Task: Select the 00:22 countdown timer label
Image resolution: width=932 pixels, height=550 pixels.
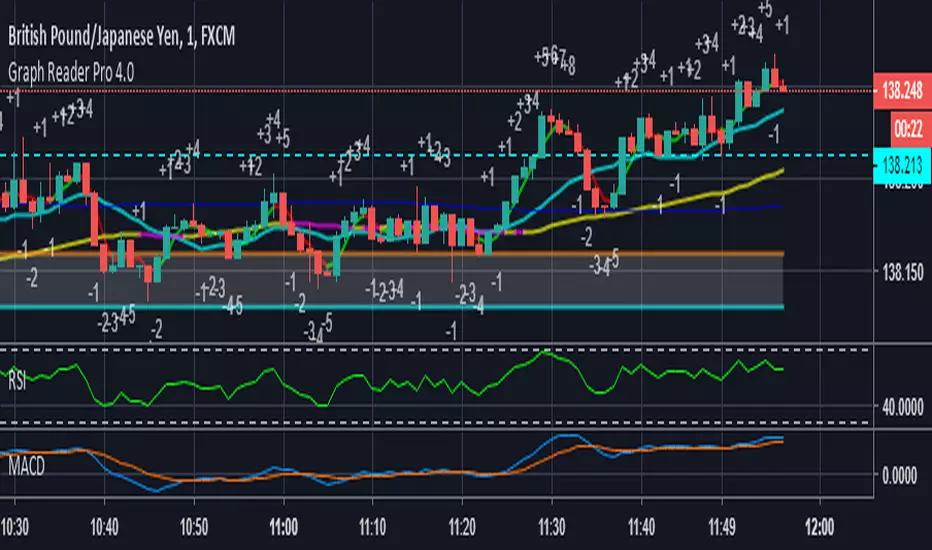Action: click(x=909, y=128)
